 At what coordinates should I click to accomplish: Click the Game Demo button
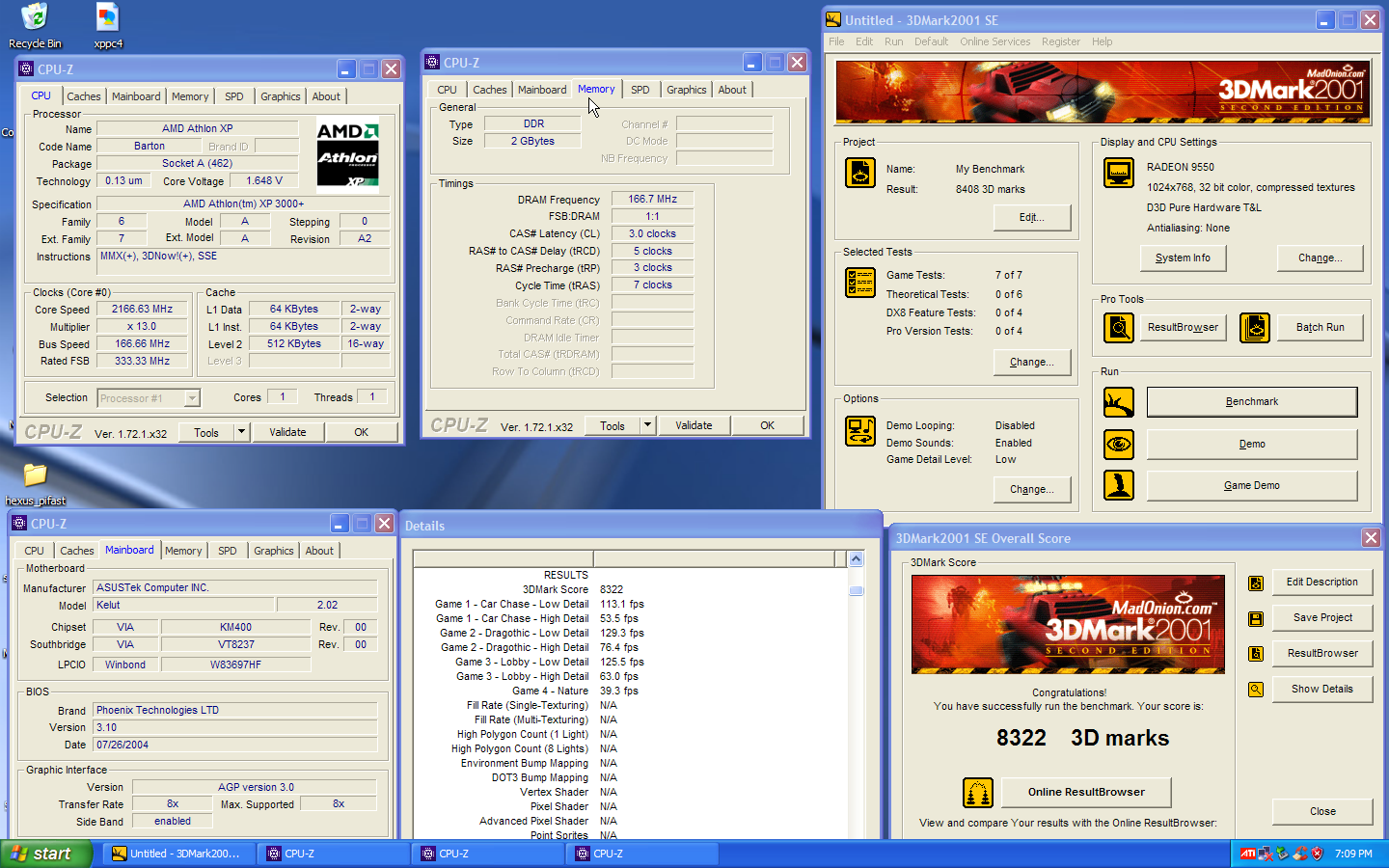pyautogui.click(x=1252, y=486)
